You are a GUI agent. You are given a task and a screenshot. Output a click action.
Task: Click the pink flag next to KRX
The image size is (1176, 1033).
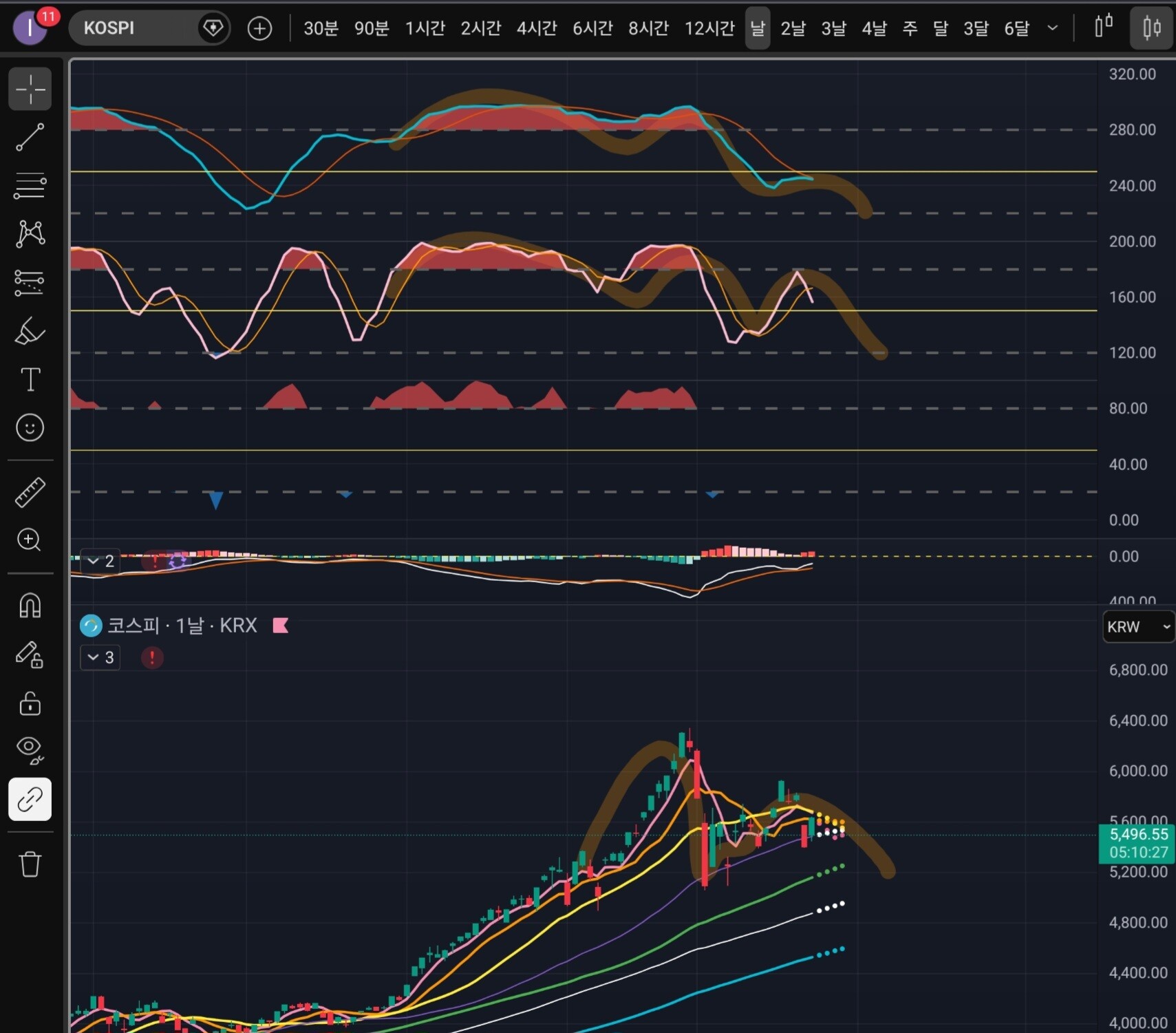coord(281,626)
